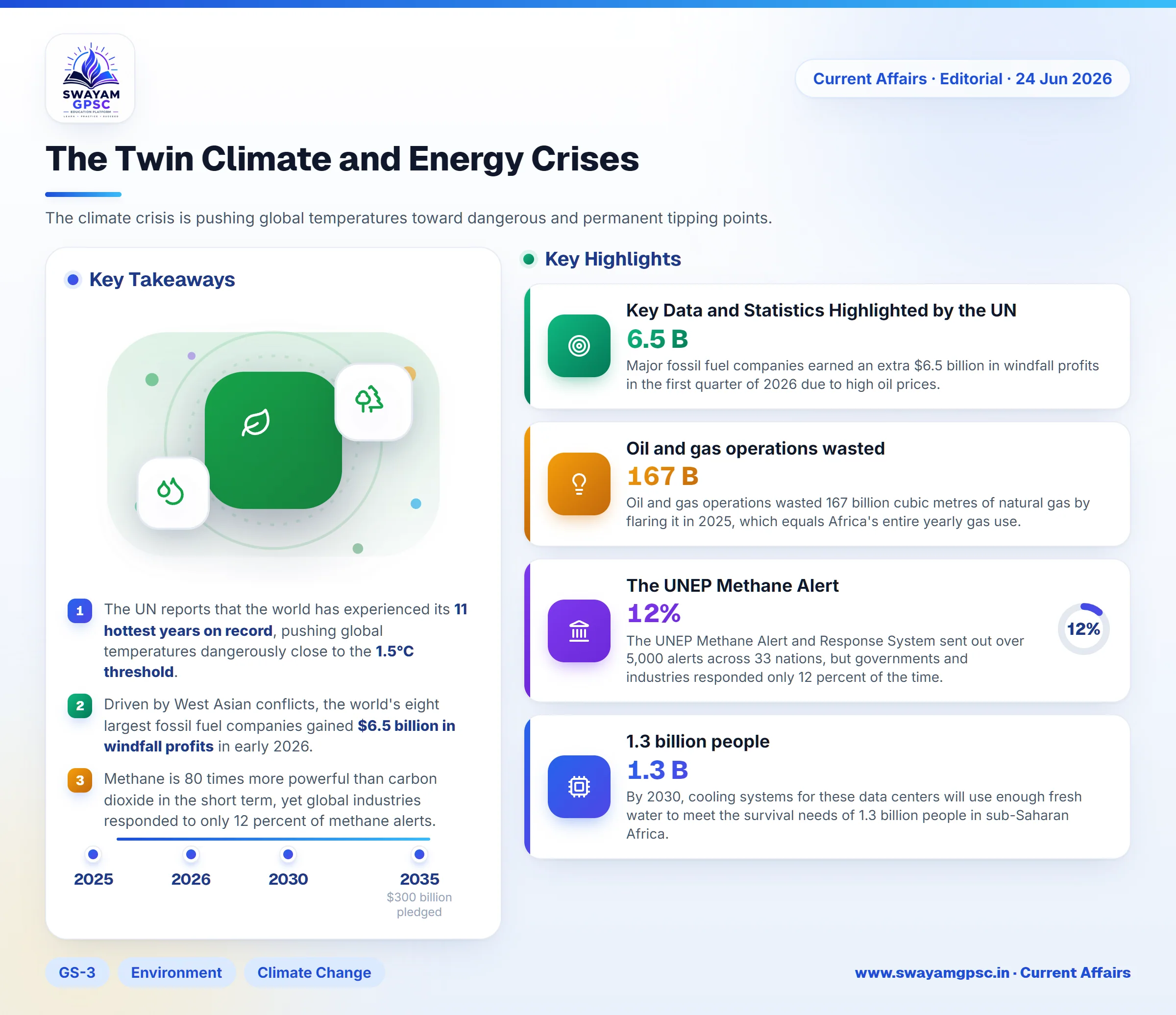Click the orange lightbulb icon
The image size is (1176, 1015).
(x=578, y=483)
